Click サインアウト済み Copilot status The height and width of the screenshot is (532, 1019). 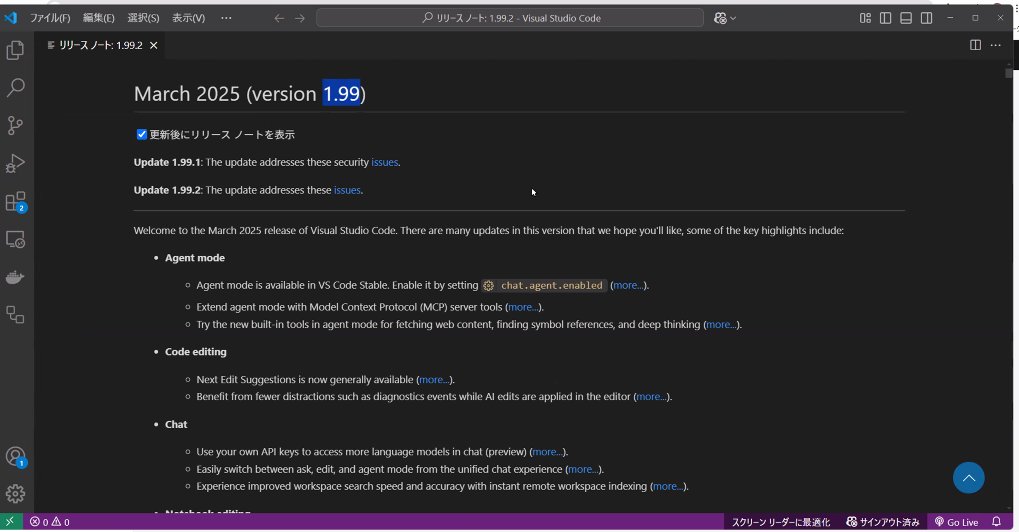coord(883,522)
